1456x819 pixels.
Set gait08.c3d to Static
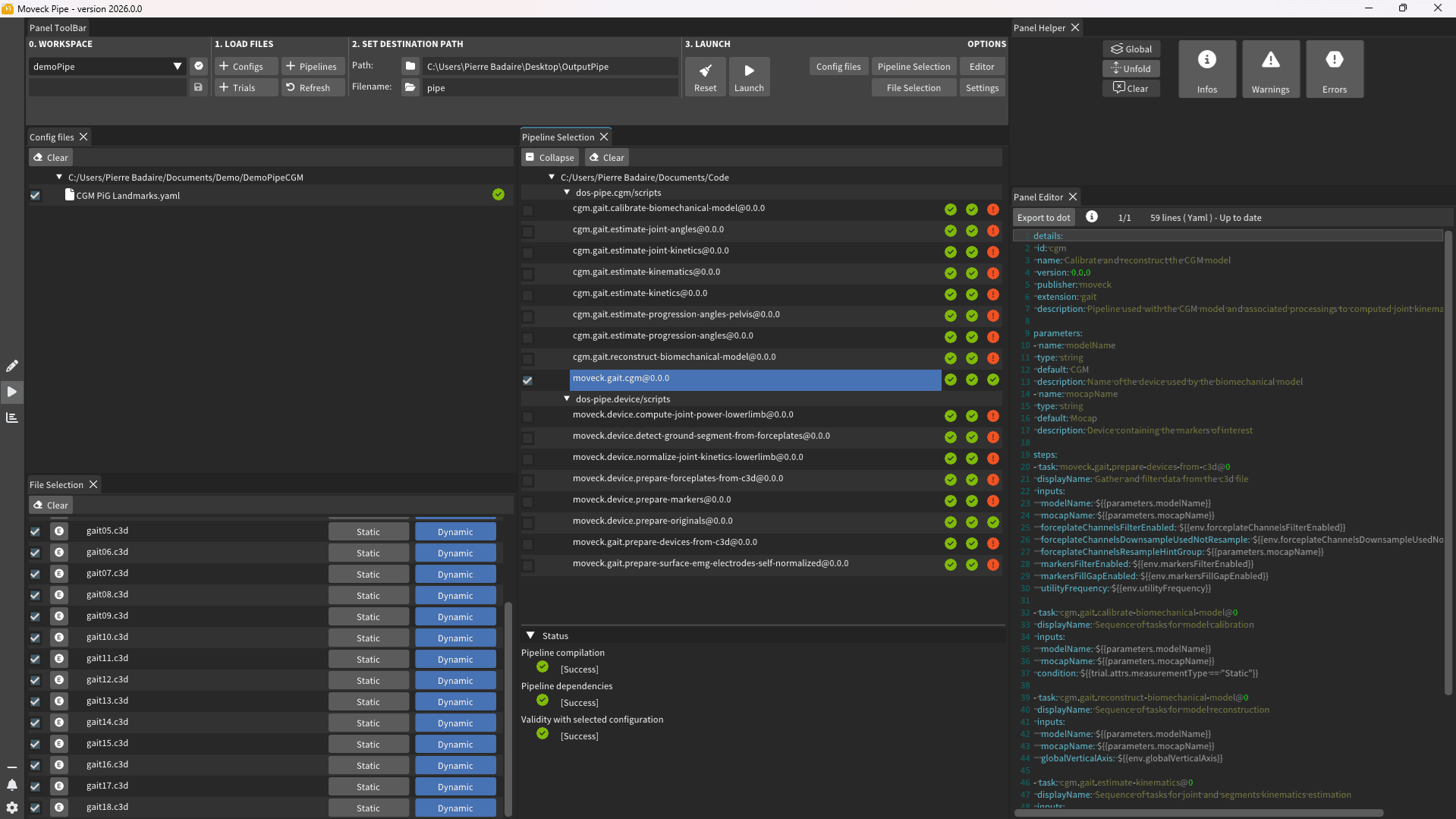(x=368, y=595)
